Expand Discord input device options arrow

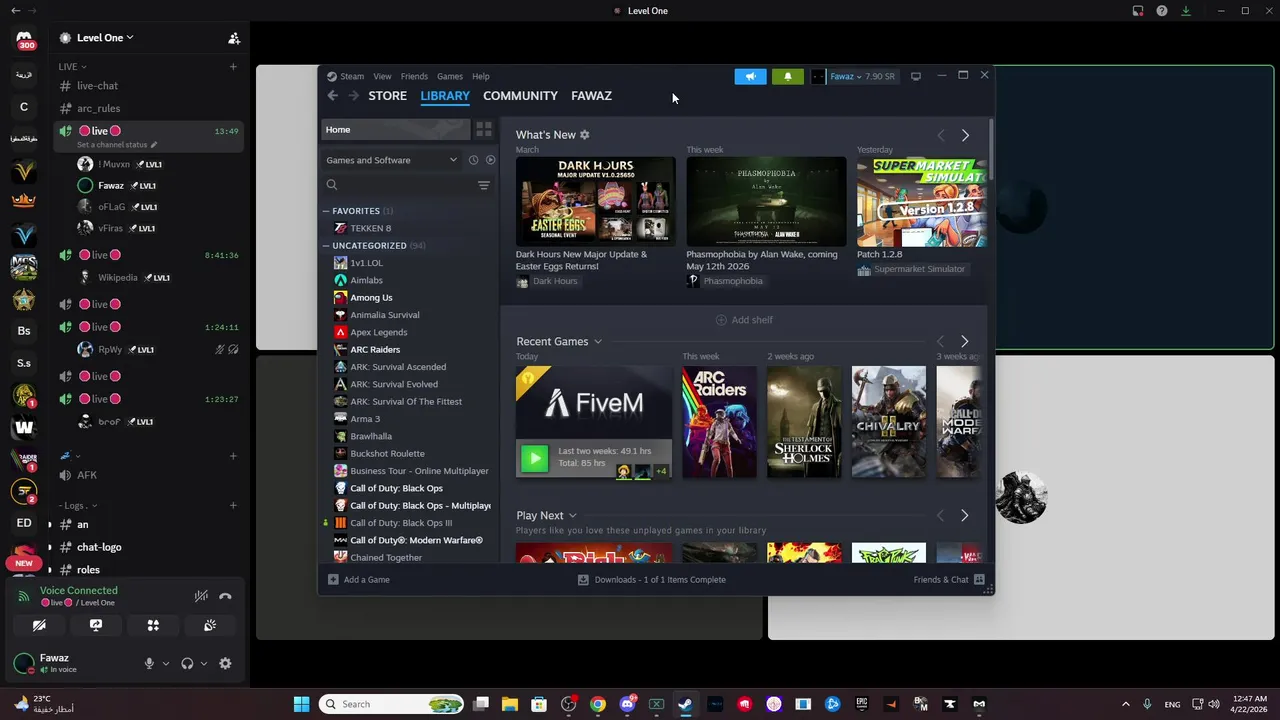[x=166, y=663]
